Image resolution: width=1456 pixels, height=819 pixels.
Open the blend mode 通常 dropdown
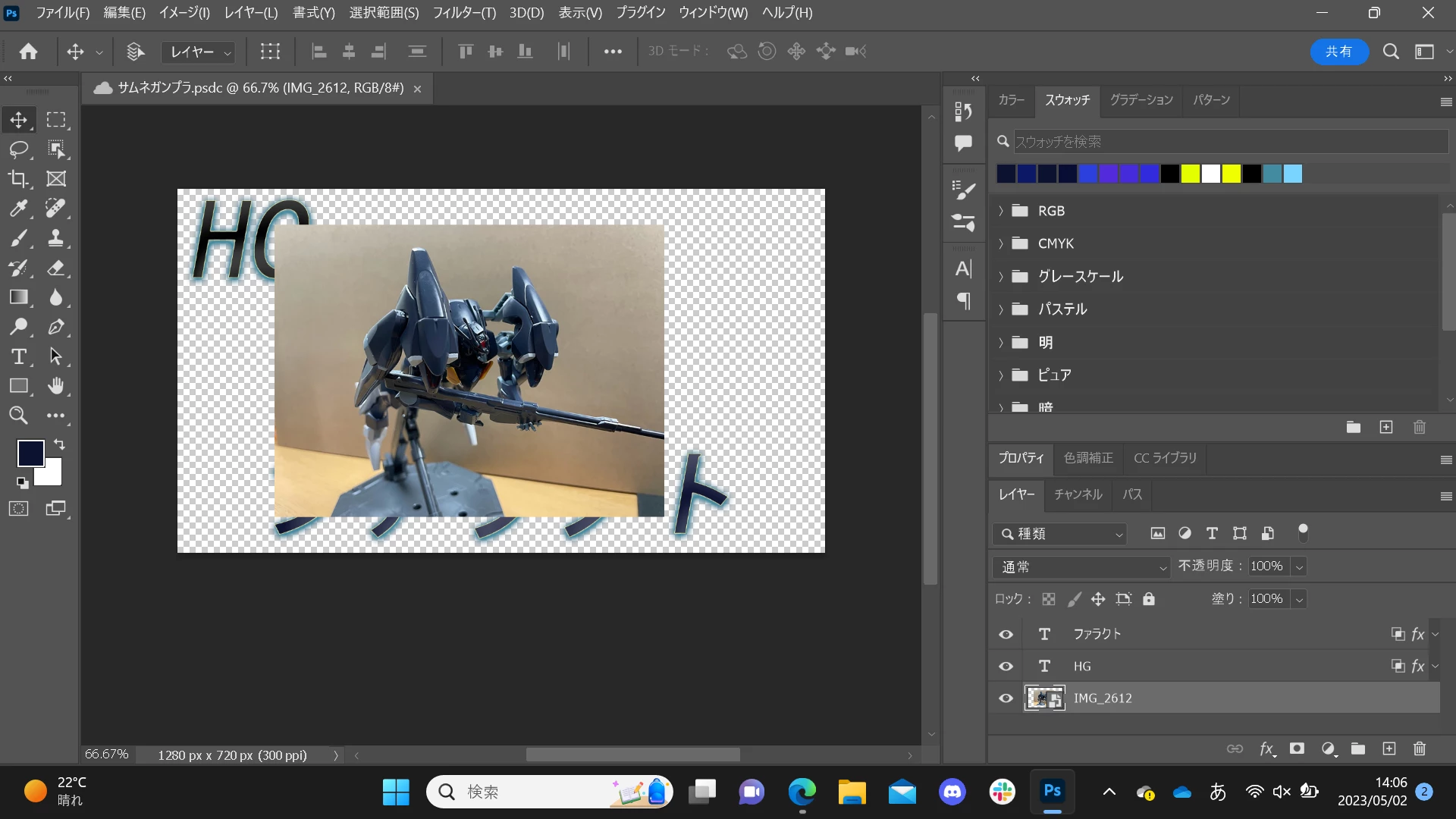tap(1081, 567)
